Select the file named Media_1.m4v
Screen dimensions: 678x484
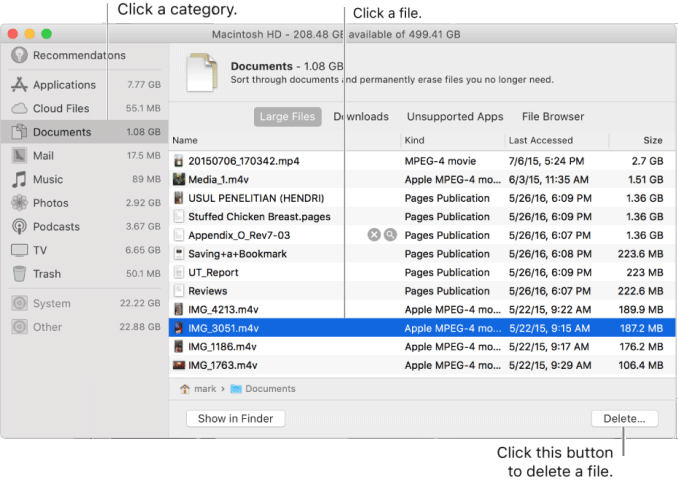click(218, 179)
